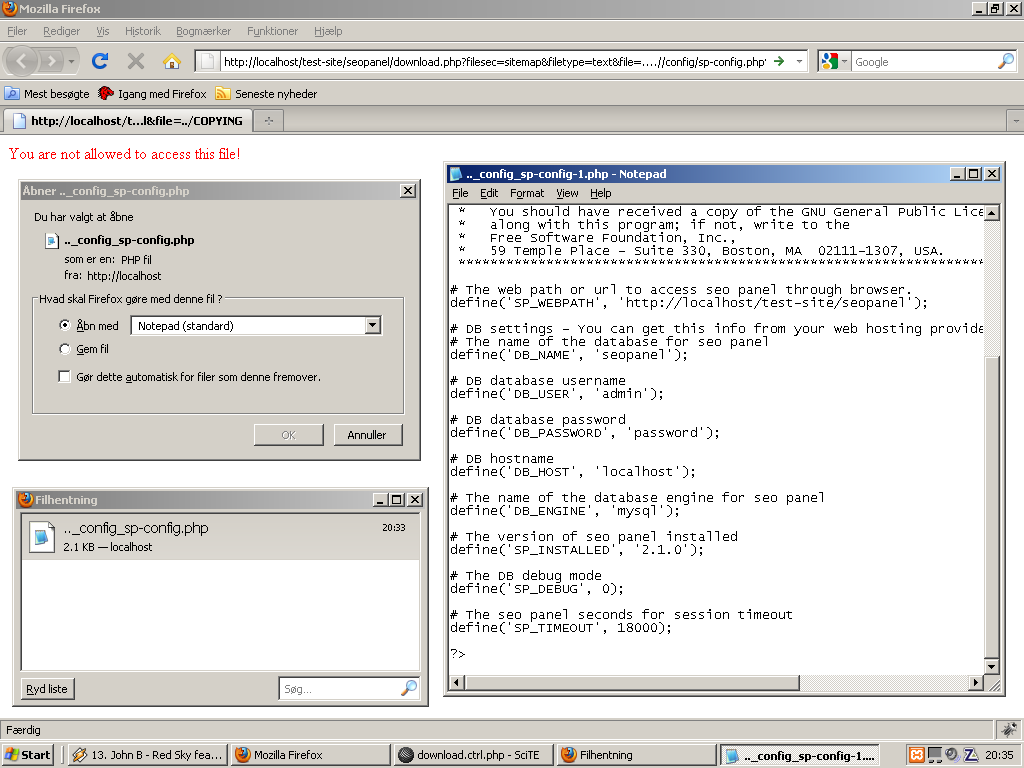
Task: Click Notepad horizontal scrollbar thumb
Action: coord(632,682)
